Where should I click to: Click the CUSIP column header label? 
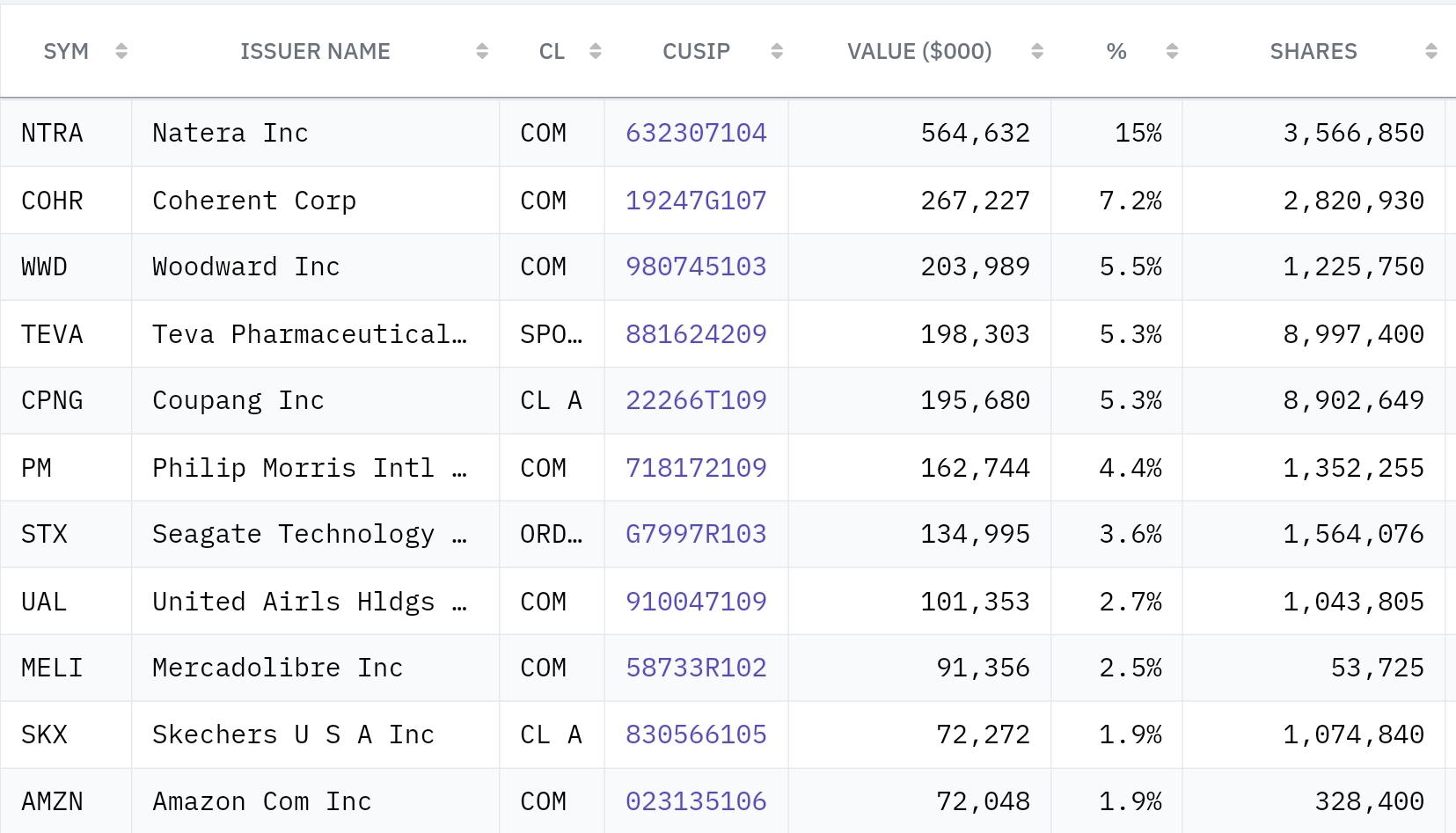click(x=696, y=52)
